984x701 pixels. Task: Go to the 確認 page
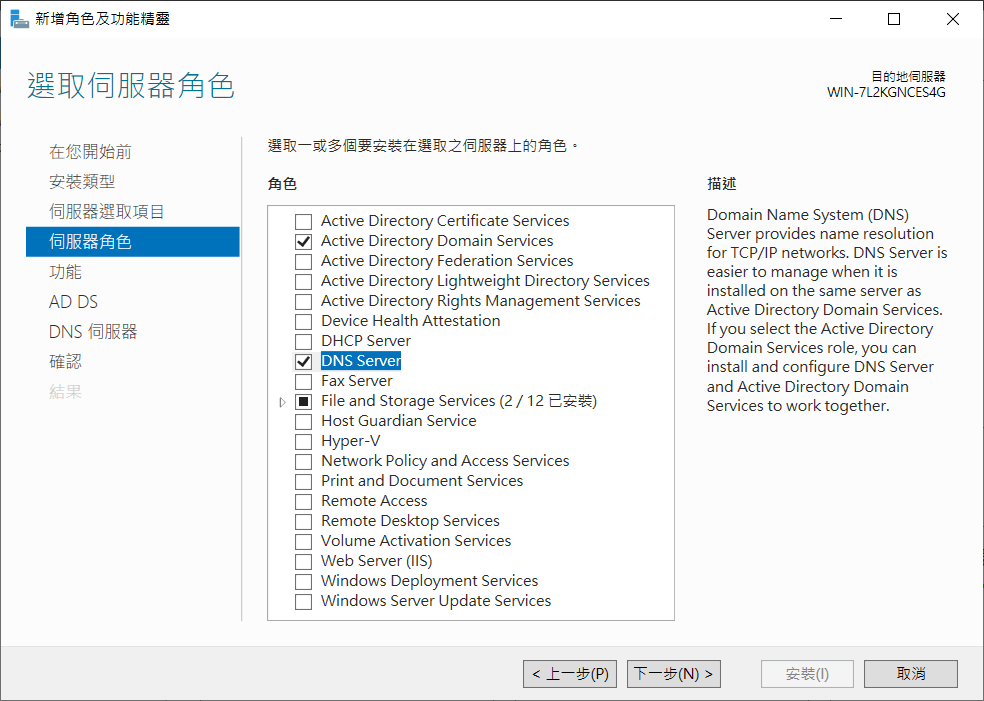pyautogui.click(x=65, y=362)
